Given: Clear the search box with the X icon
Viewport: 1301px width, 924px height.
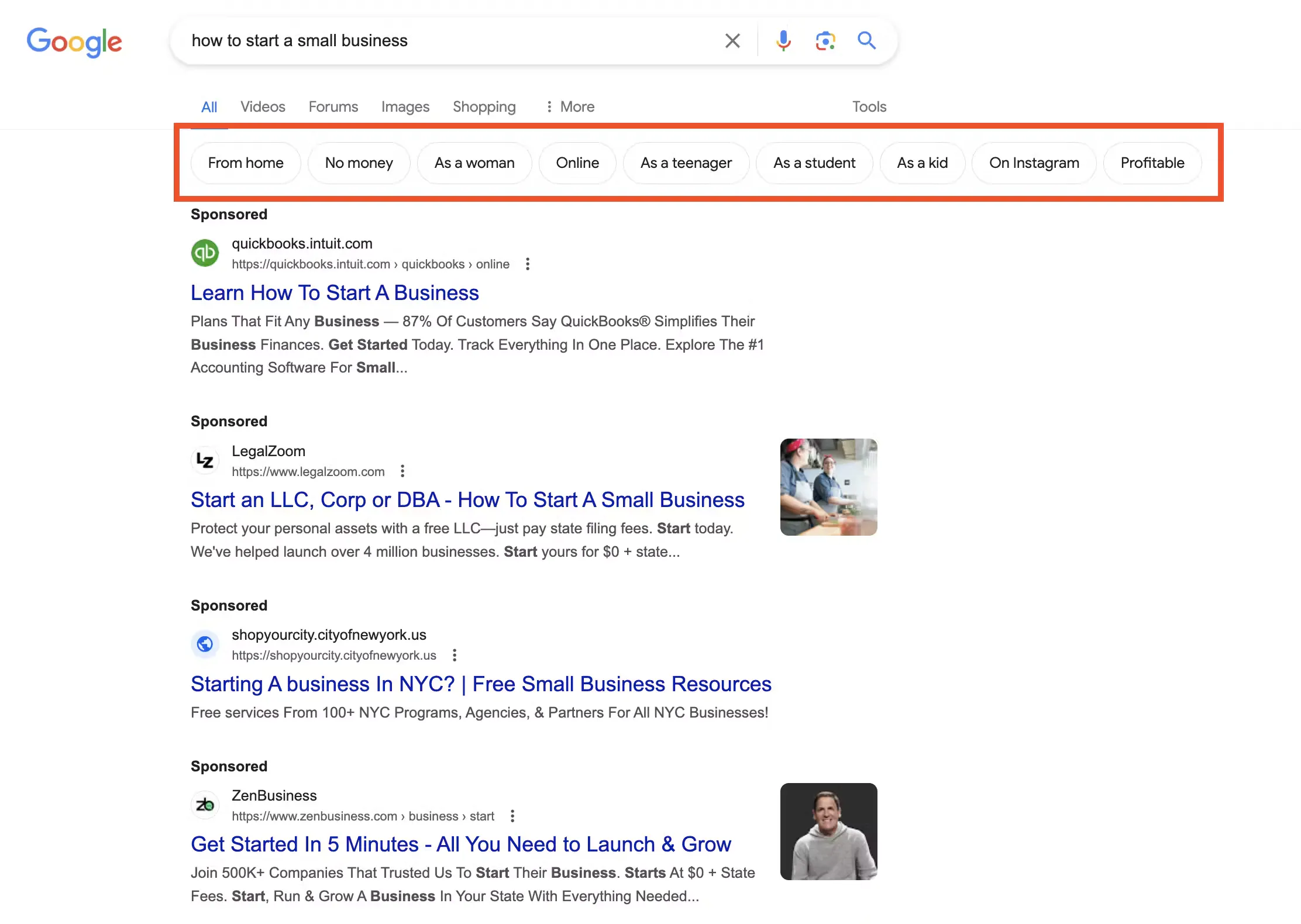Looking at the screenshot, I should 732,41.
